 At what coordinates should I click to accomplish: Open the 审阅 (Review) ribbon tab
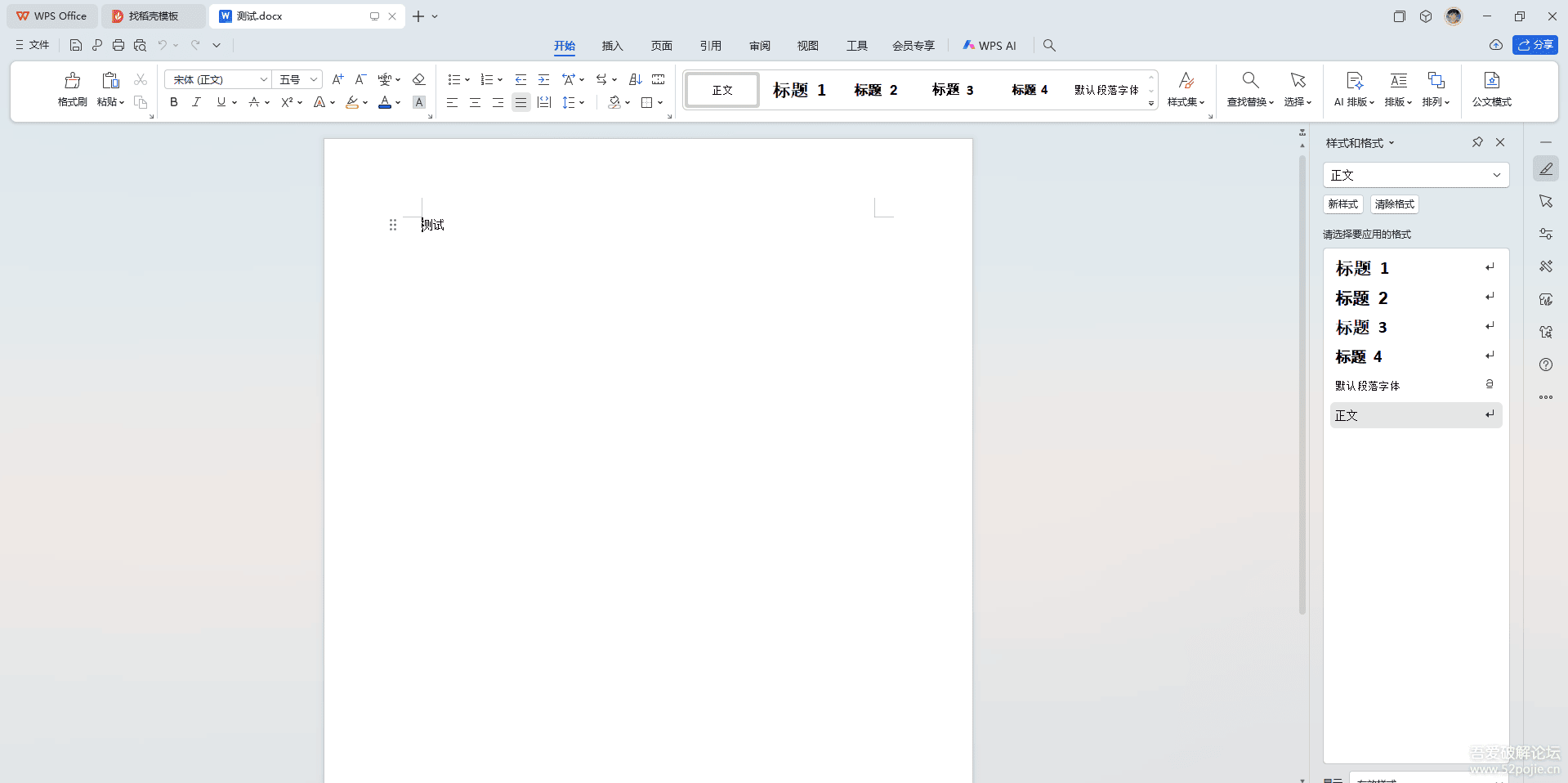point(759,46)
